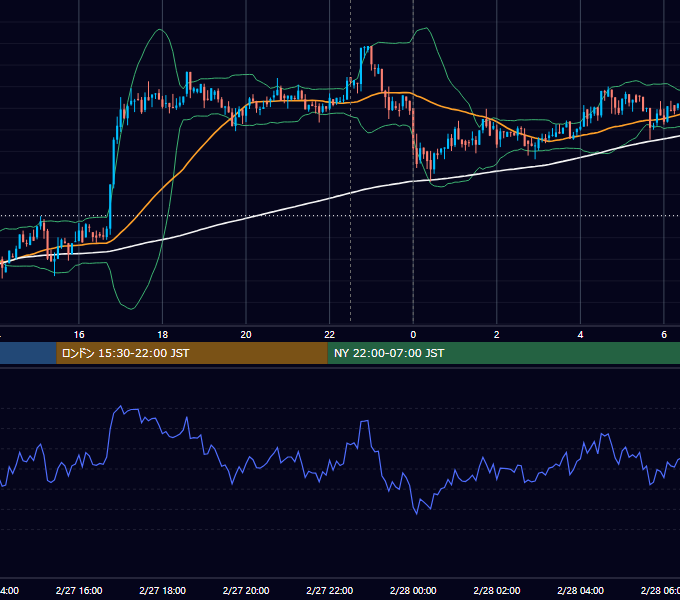Click the "2/28 00:00" label on the oscillator axis
The width and height of the screenshot is (680, 600).
413,590
